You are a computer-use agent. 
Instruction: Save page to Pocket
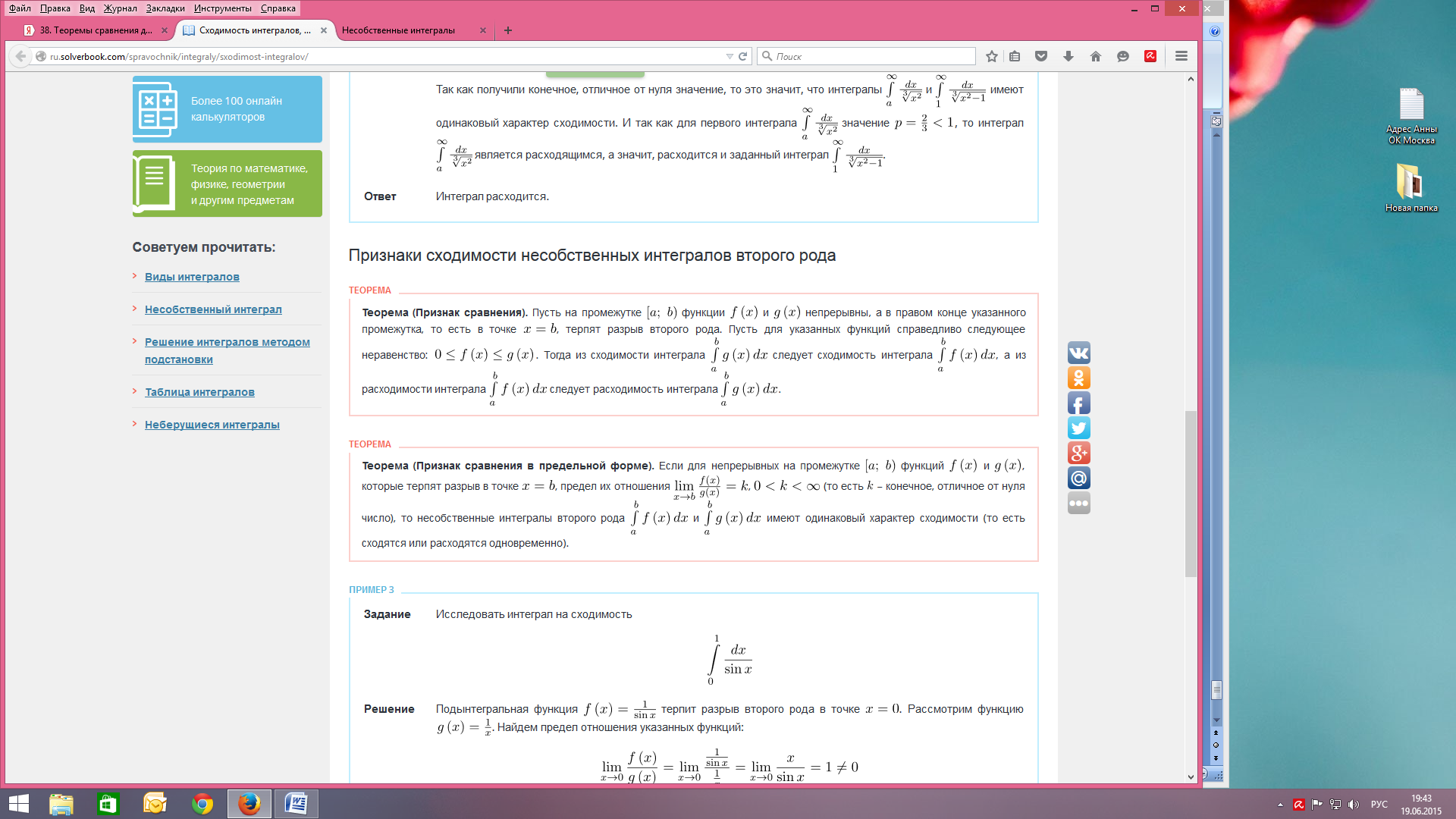point(1041,56)
